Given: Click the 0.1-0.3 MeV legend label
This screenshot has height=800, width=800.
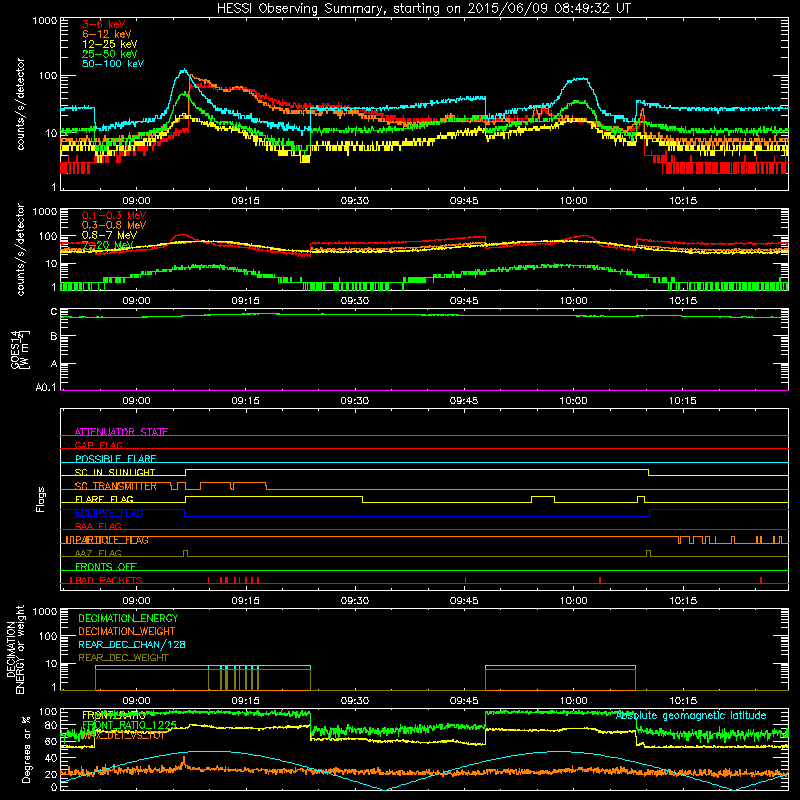Looking at the screenshot, I should [x=114, y=215].
